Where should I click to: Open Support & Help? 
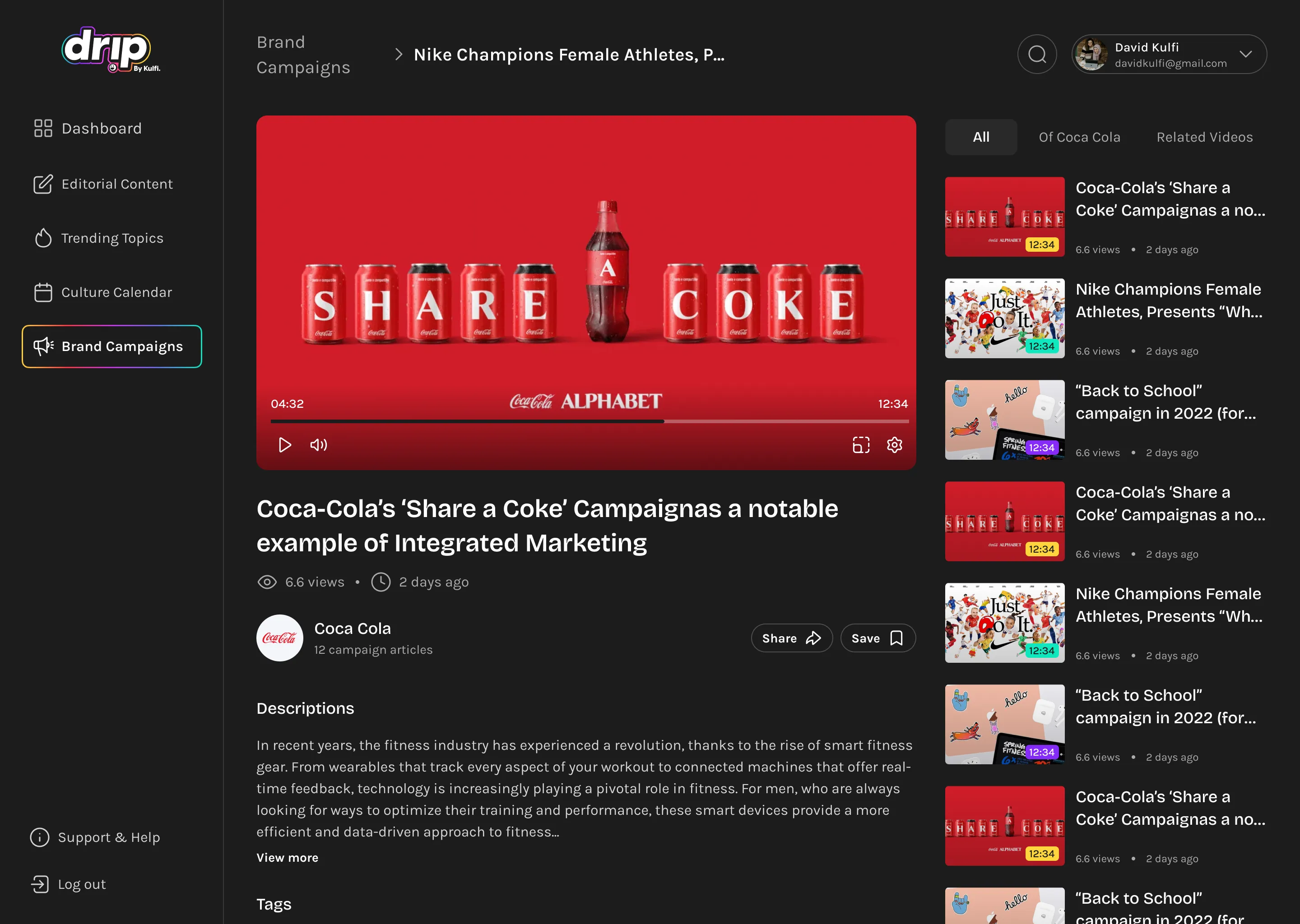(95, 837)
